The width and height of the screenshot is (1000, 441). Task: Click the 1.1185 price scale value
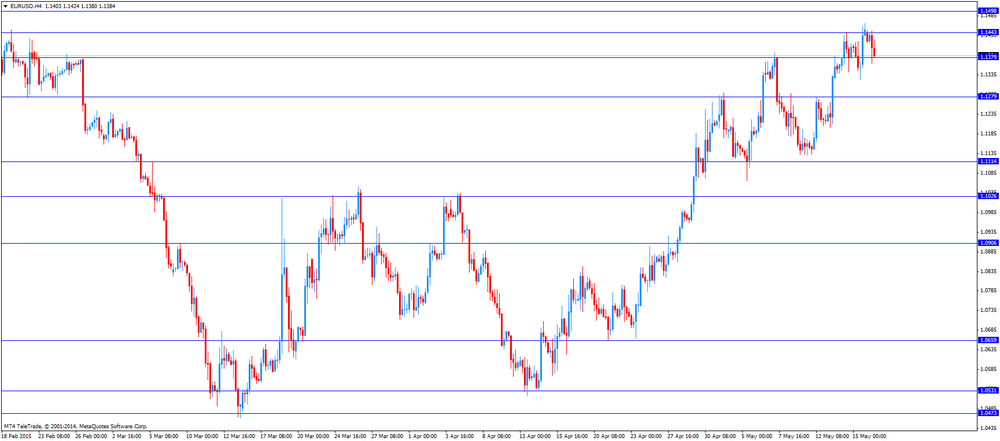click(989, 133)
